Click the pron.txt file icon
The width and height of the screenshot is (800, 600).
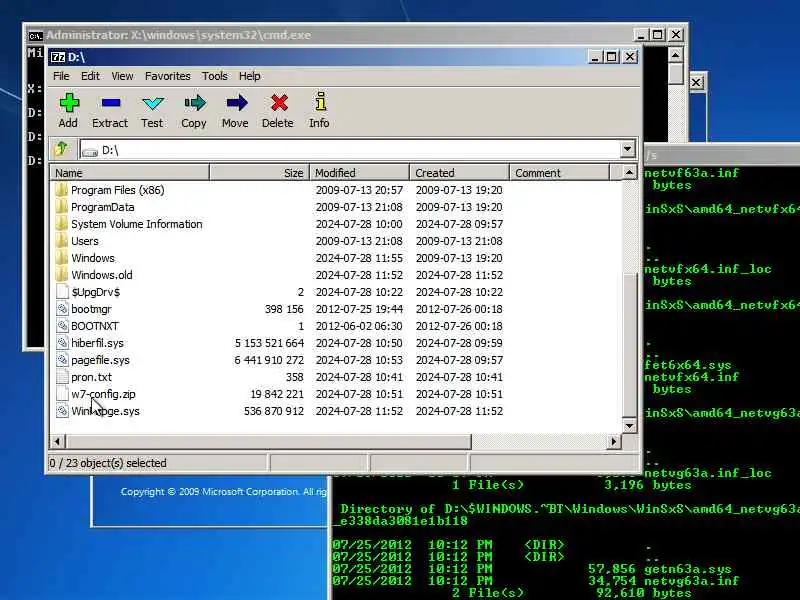(x=62, y=377)
